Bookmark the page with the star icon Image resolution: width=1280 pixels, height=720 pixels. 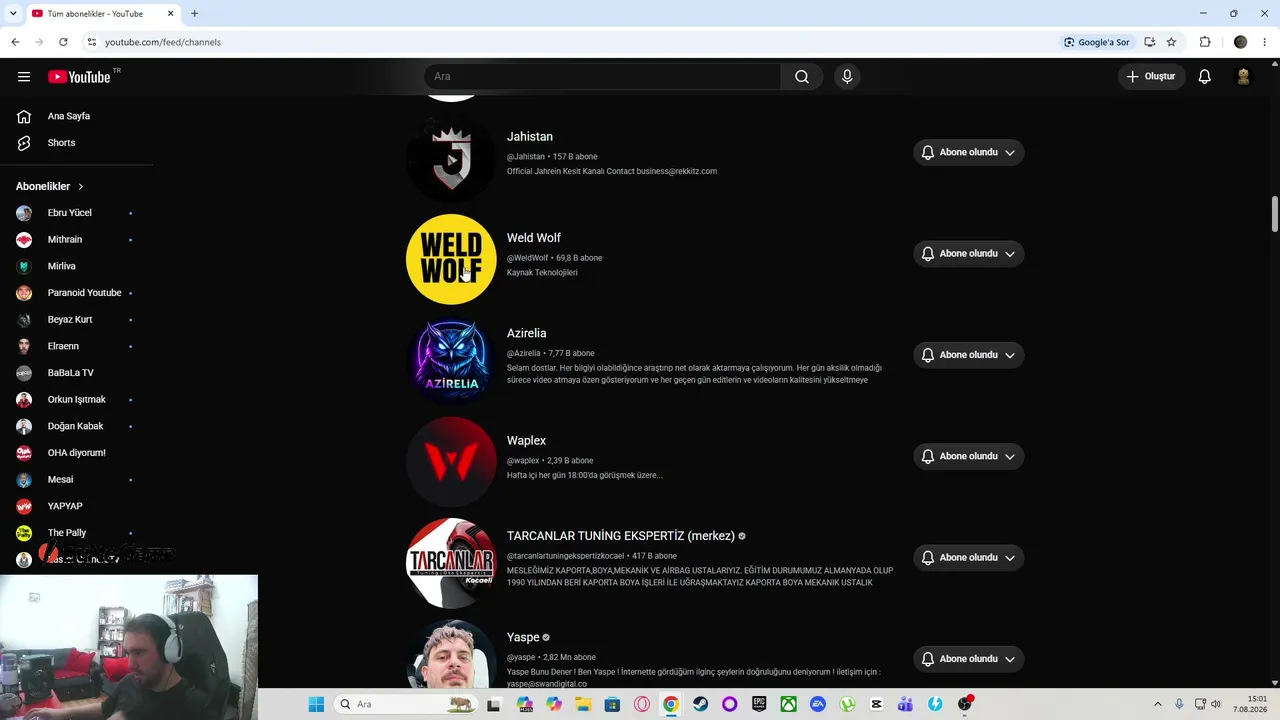tap(1171, 42)
